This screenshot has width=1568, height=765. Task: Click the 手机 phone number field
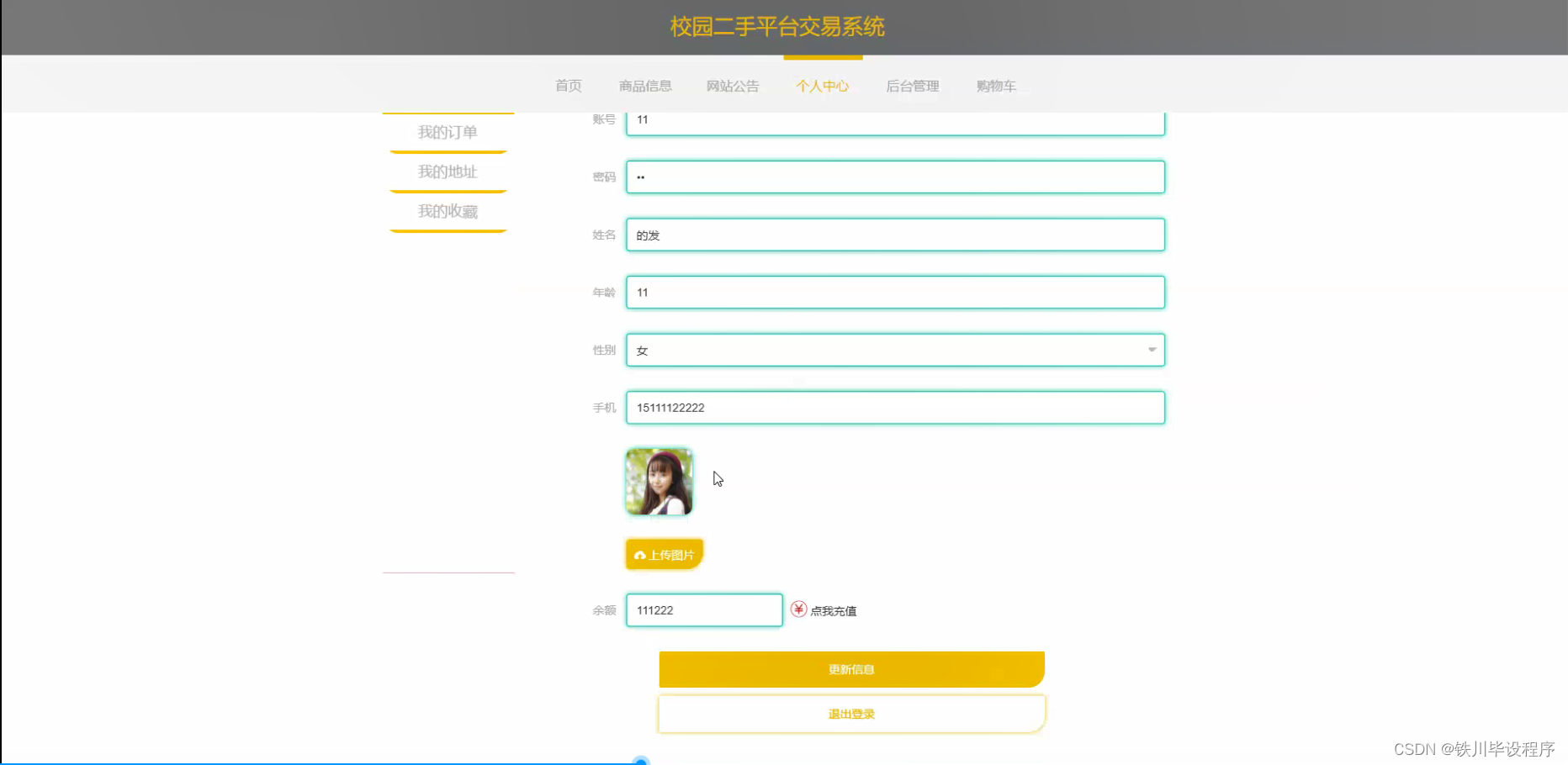(x=895, y=408)
